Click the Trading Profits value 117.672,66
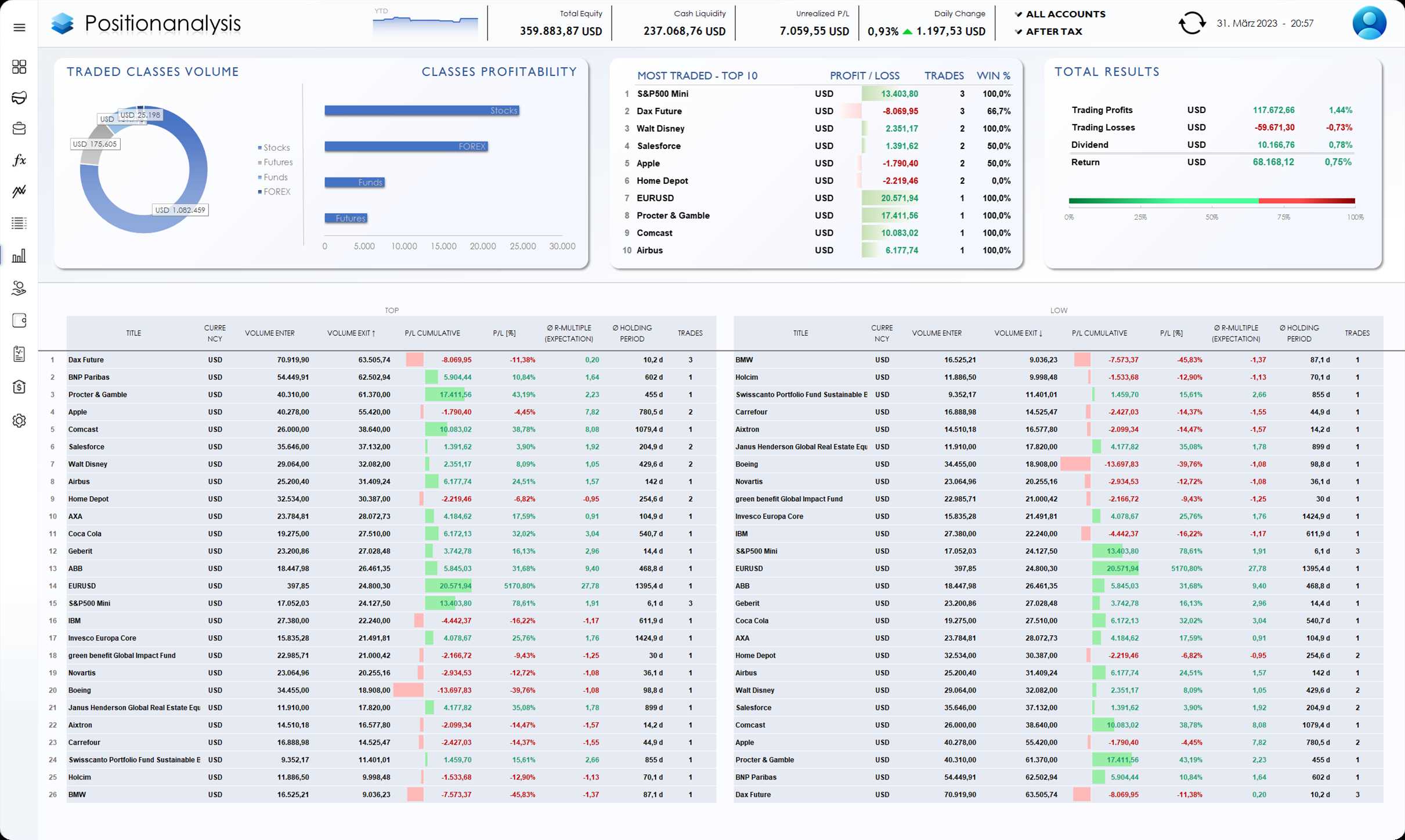This screenshot has width=1405, height=840. [x=1273, y=110]
